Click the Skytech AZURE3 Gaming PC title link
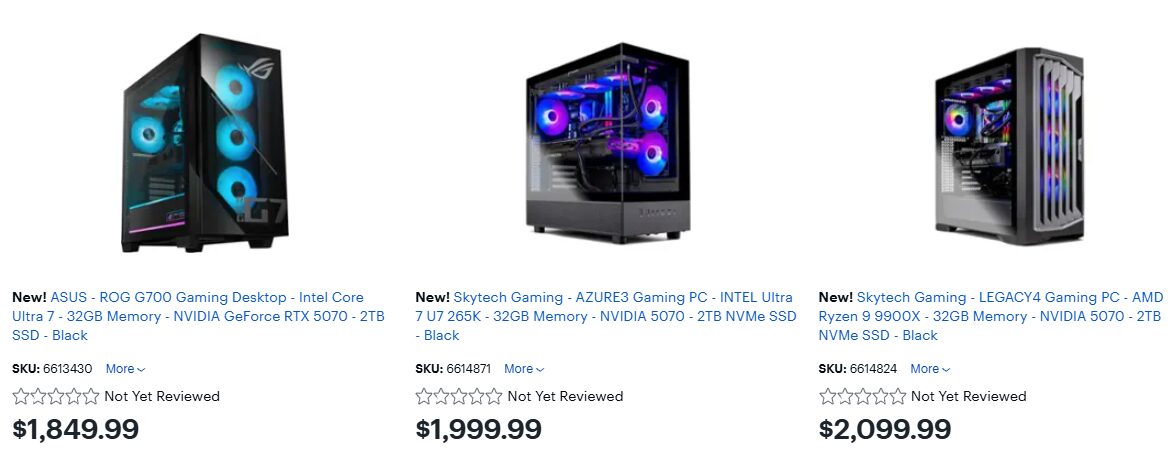The image size is (1176, 454). (605, 317)
